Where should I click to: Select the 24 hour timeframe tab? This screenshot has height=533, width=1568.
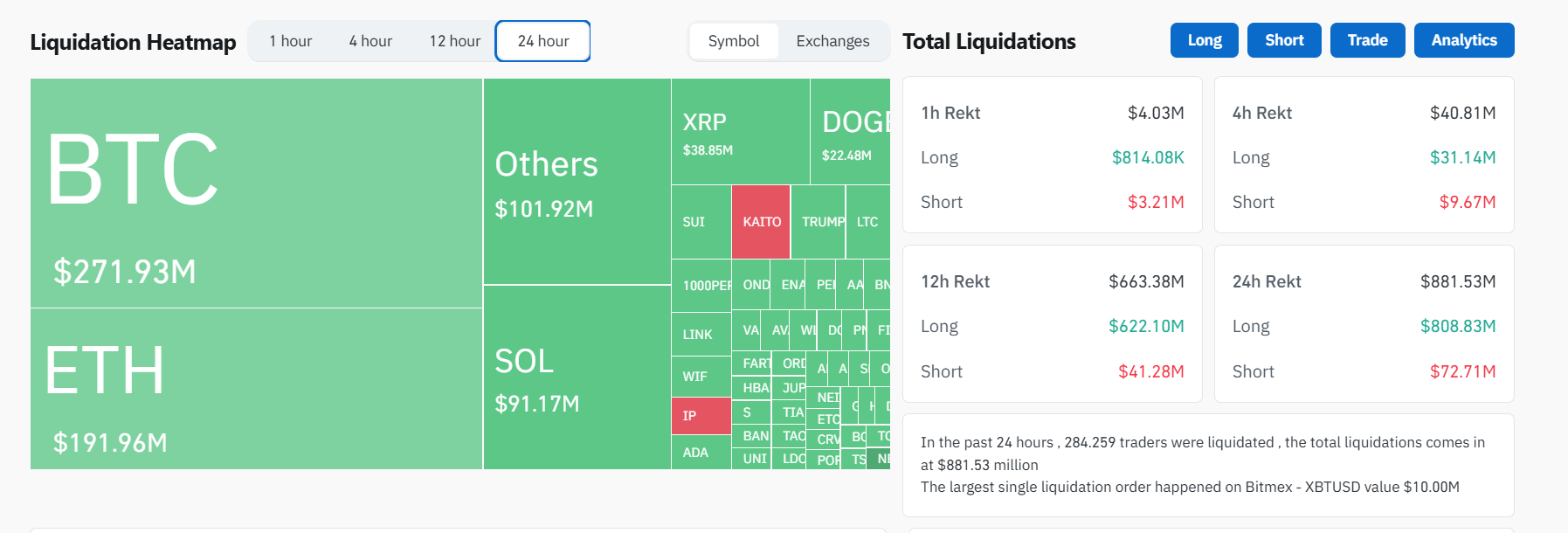coord(542,41)
